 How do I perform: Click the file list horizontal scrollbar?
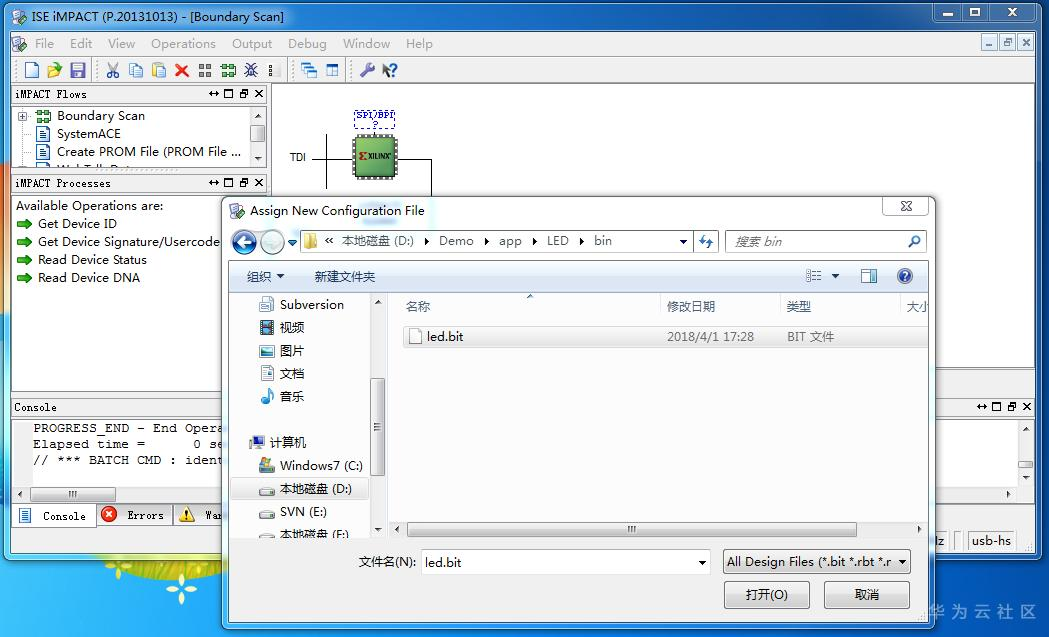click(631, 529)
